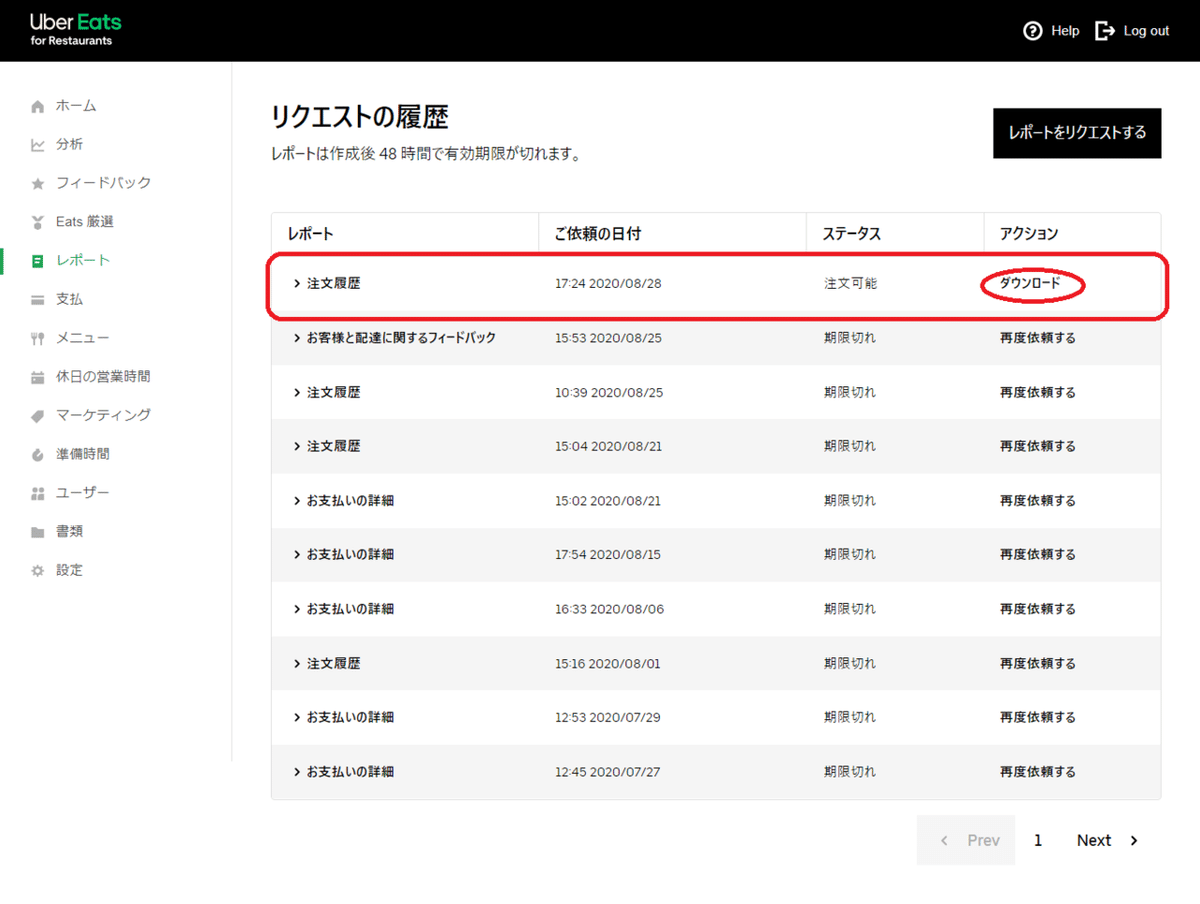Image resolution: width=1200 pixels, height=904 pixels.
Task: Click the Help text link in header
Action: coord(1065,31)
